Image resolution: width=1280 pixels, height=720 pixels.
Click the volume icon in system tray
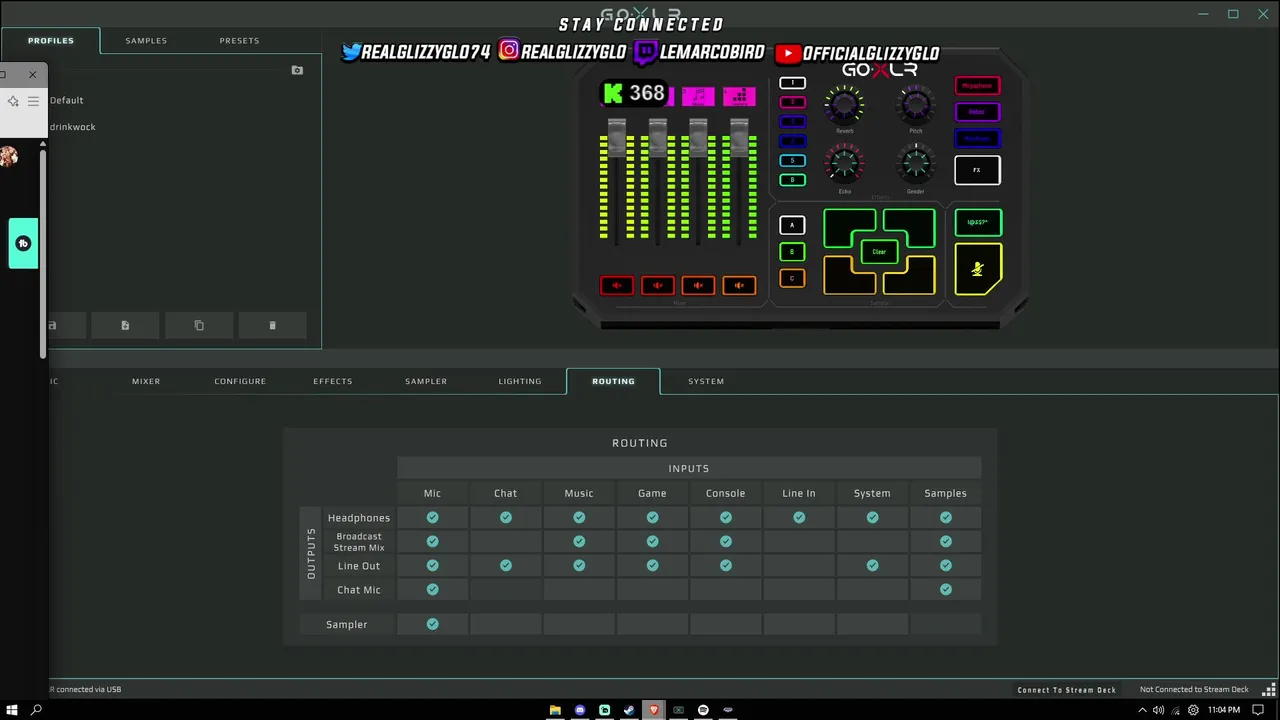[1159, 710]
